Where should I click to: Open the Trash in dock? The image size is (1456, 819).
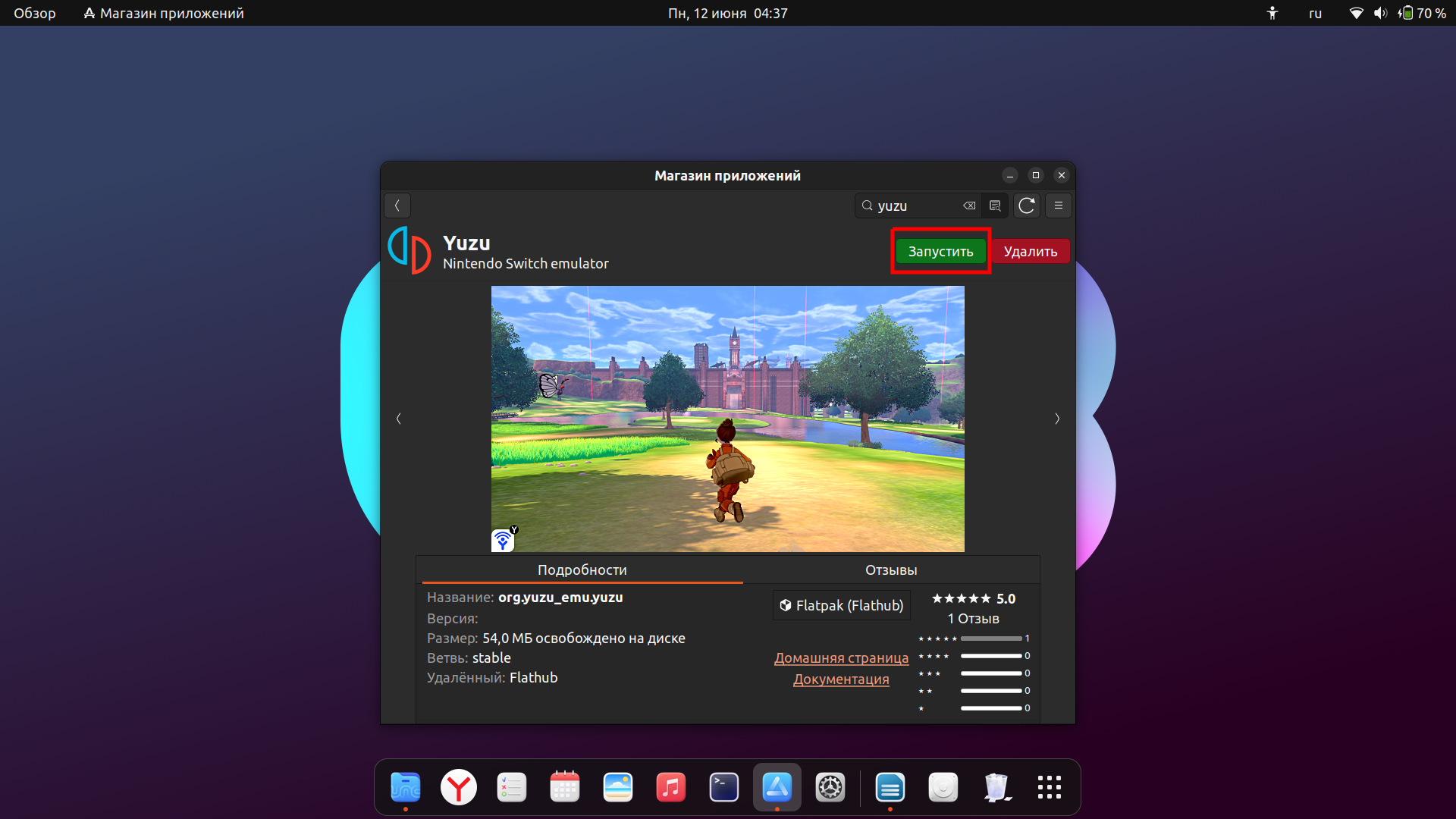click(x=996, y=787)
